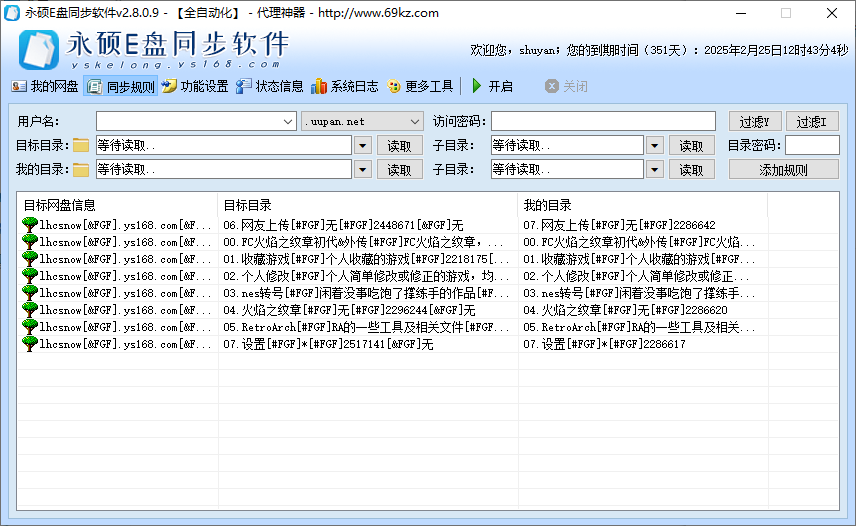Expand the 目标目录 dropdown arrow
This screenshot has width=856, height=526.
tap(361, 146)
